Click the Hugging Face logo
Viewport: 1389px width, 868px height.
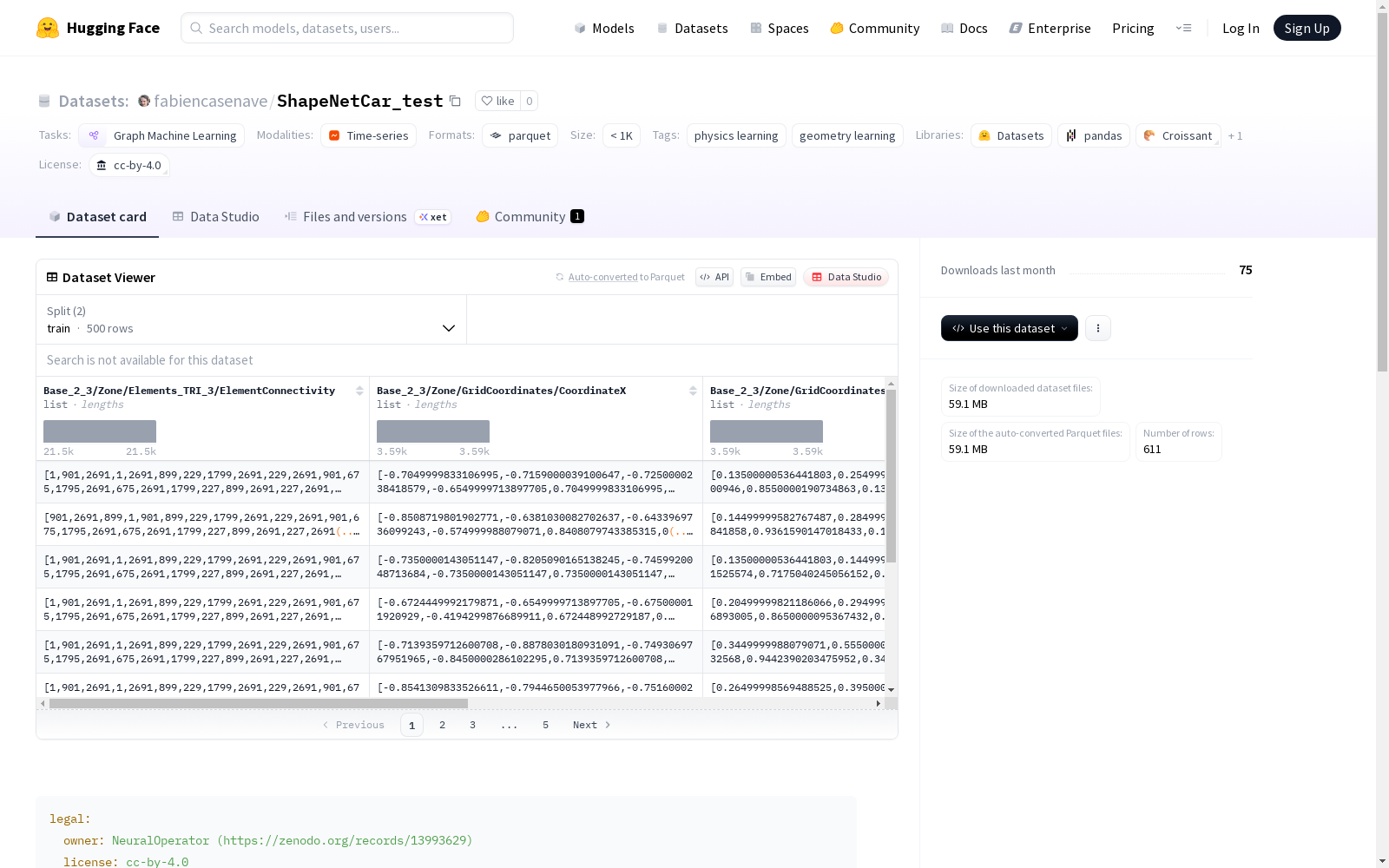[97, 28]
